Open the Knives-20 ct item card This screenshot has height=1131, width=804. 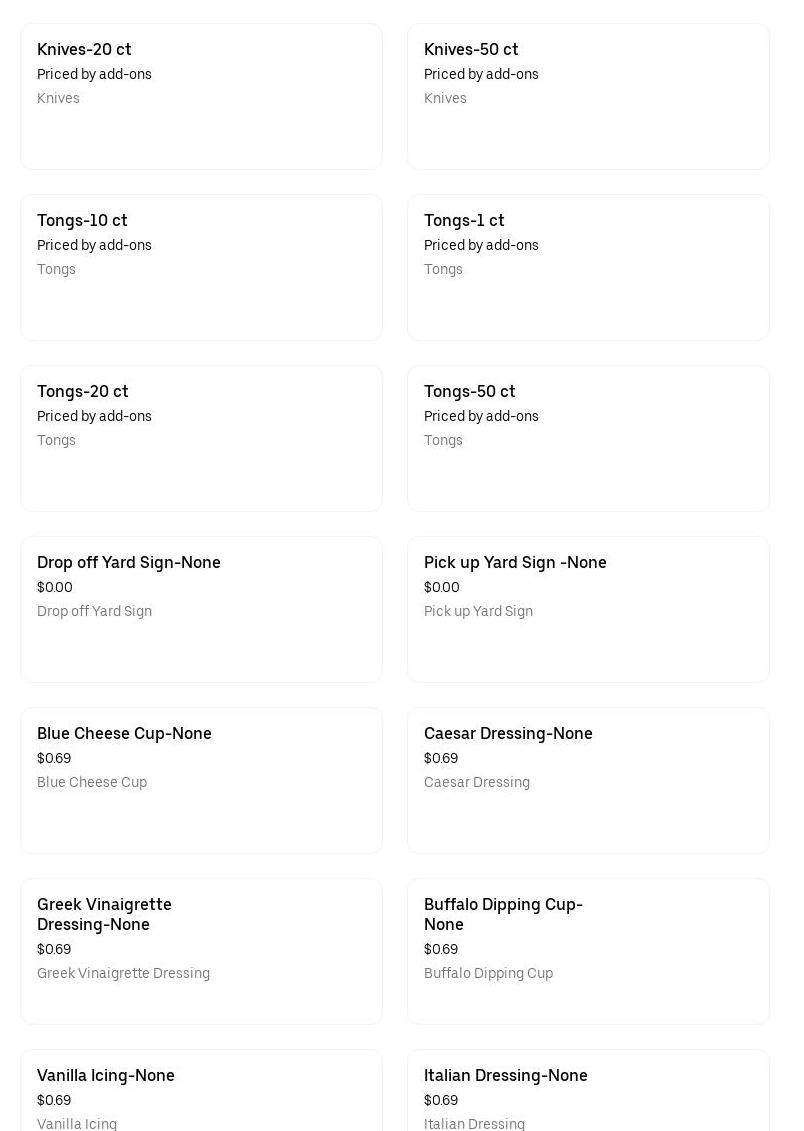201,97
